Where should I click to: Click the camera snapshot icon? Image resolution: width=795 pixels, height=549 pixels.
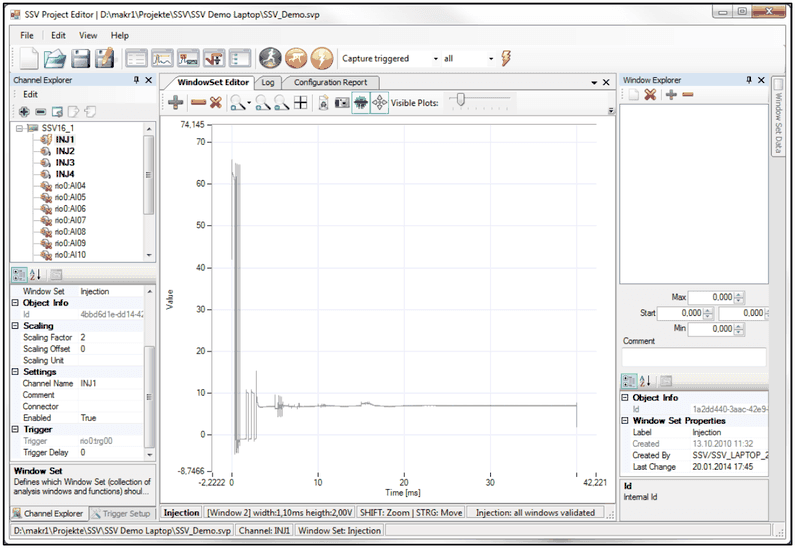[x=342, y=103]
